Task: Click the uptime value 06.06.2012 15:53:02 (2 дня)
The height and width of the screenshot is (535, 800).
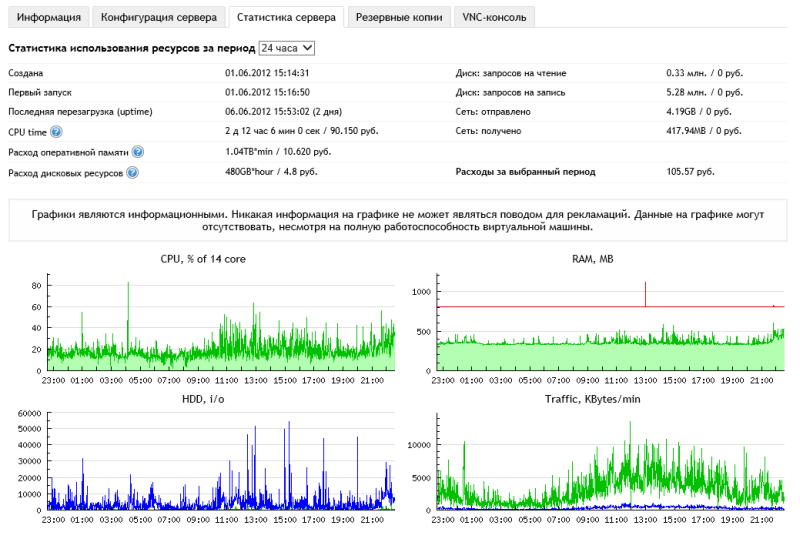Action: pyautogui.click(x=283, y=112)
